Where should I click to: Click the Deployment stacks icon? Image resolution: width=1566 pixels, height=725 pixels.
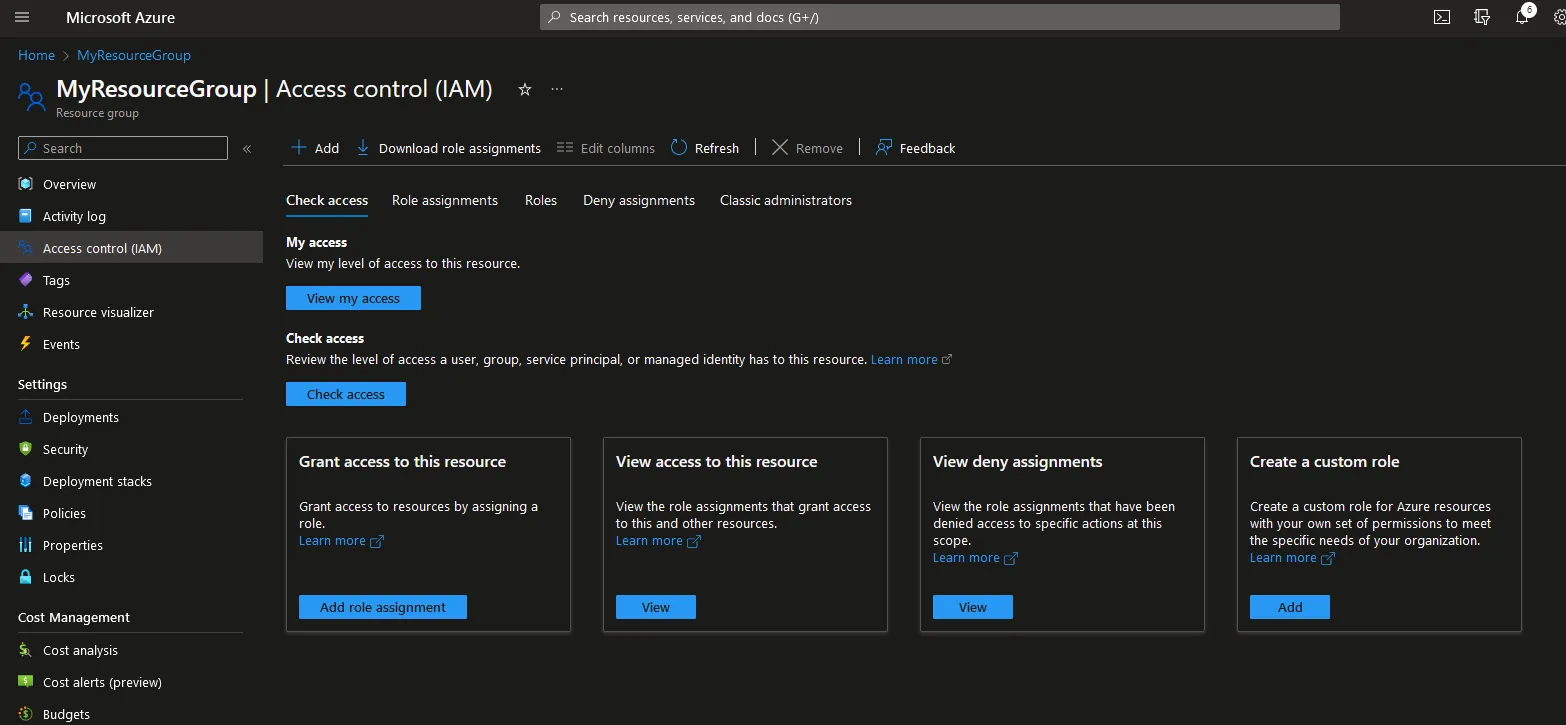26,481
